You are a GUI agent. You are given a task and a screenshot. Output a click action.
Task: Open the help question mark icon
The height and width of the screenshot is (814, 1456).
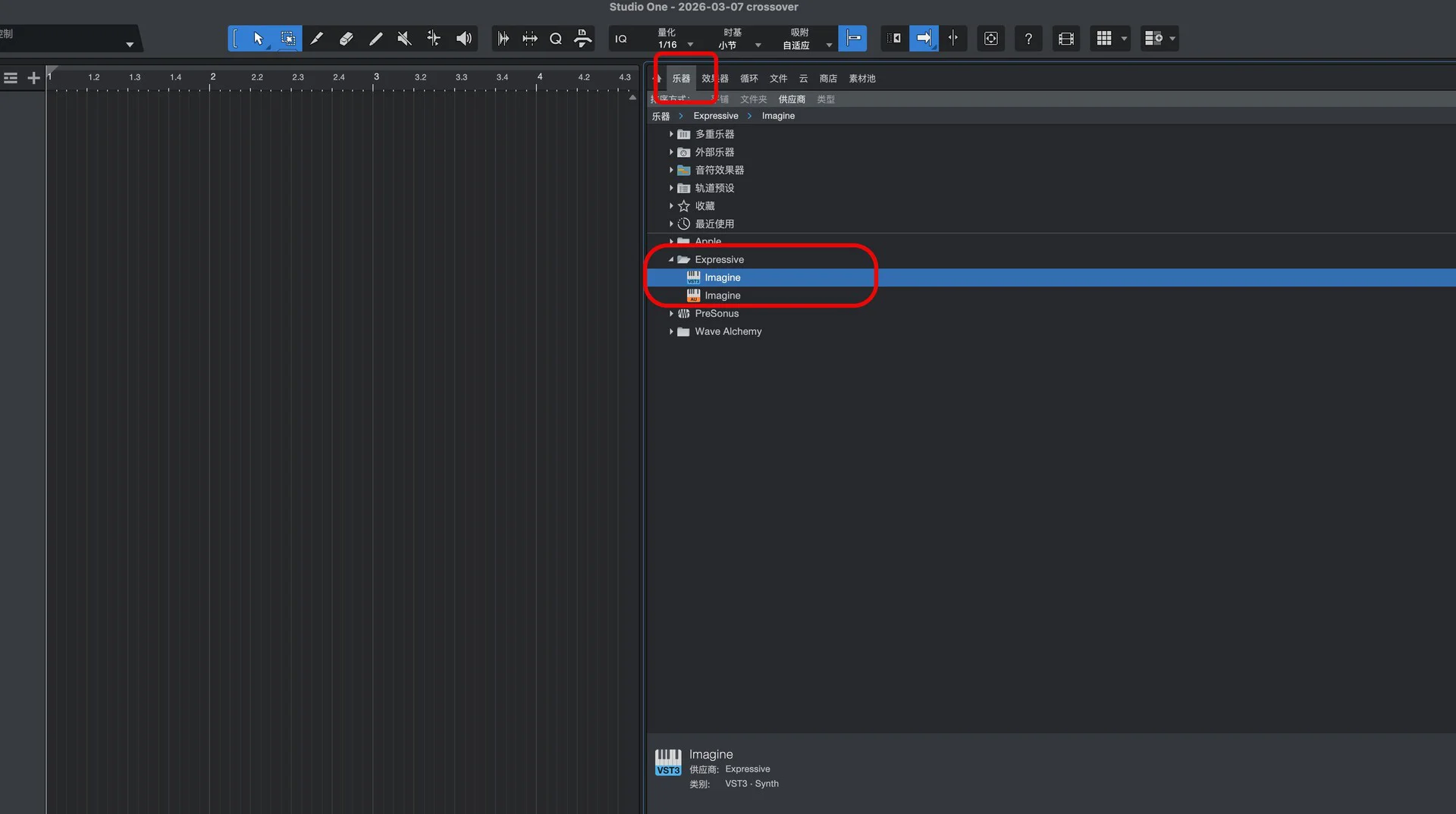pyautogui.click(x=1028, y=39)
